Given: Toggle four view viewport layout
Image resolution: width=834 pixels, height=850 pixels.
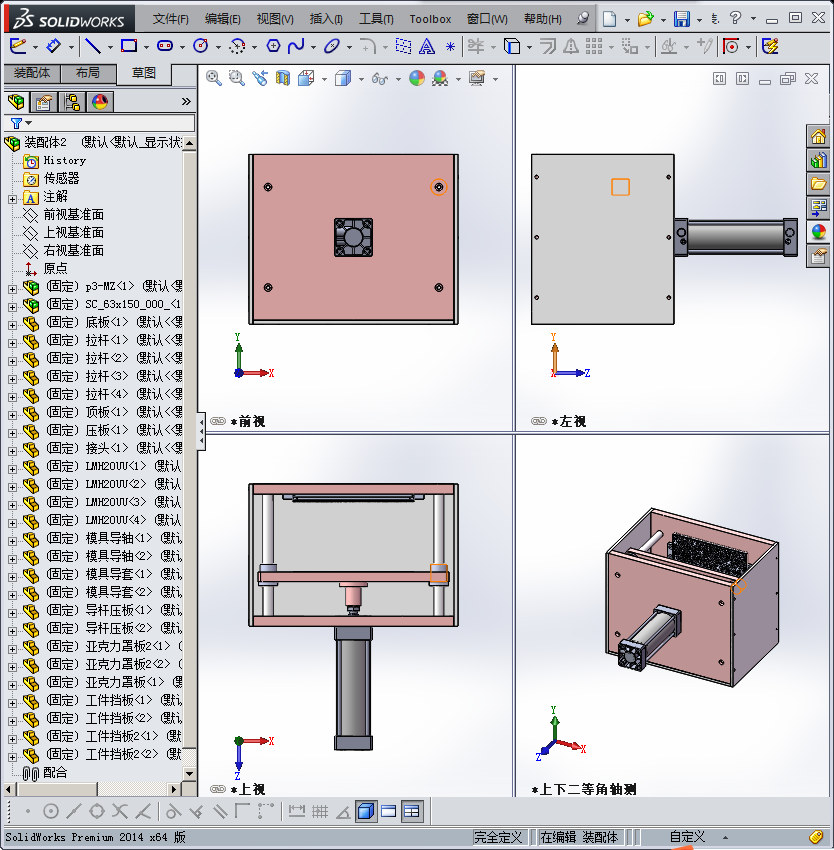Looking at the screenshot, I should click(412, 811).
